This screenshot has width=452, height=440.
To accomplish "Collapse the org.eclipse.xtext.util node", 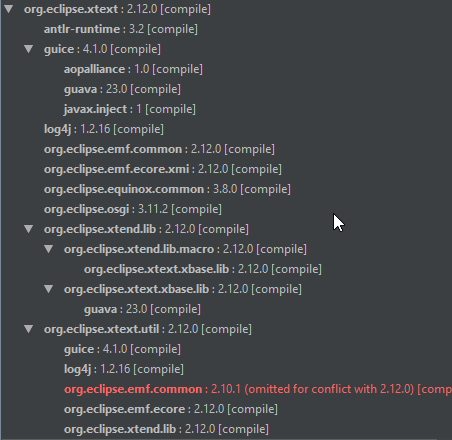I will [29, 329].
